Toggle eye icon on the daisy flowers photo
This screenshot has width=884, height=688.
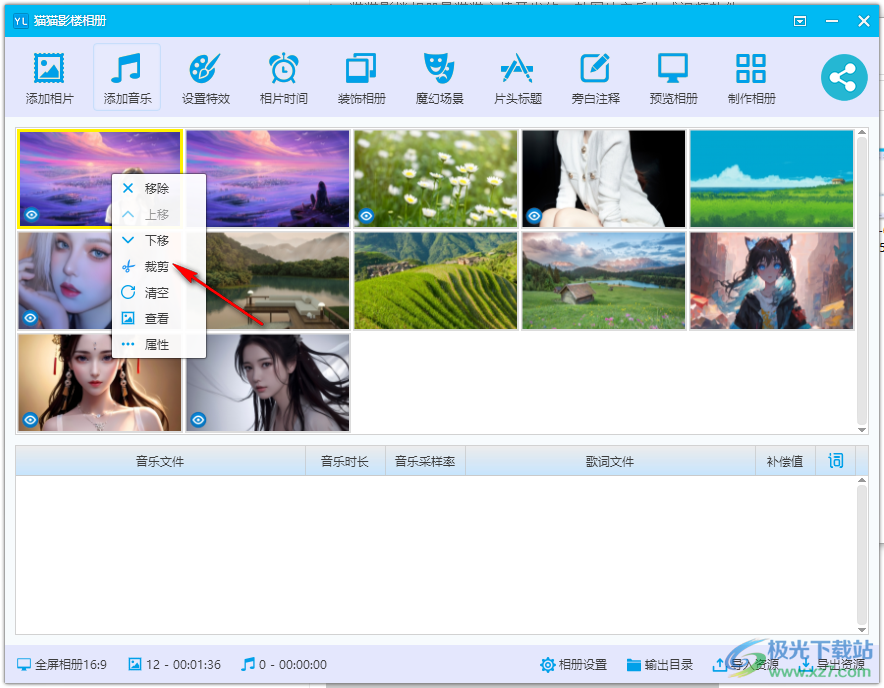coord(367,215)
